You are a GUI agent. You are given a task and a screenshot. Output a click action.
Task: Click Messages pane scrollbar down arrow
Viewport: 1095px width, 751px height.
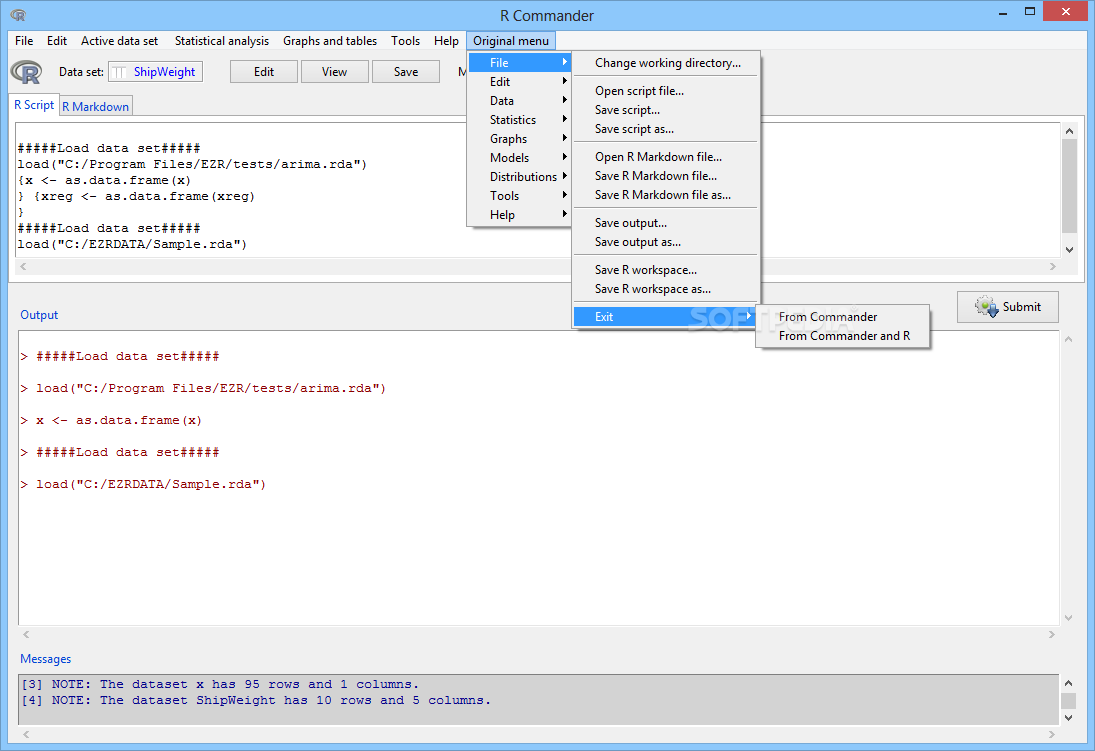coord(1068,717)
